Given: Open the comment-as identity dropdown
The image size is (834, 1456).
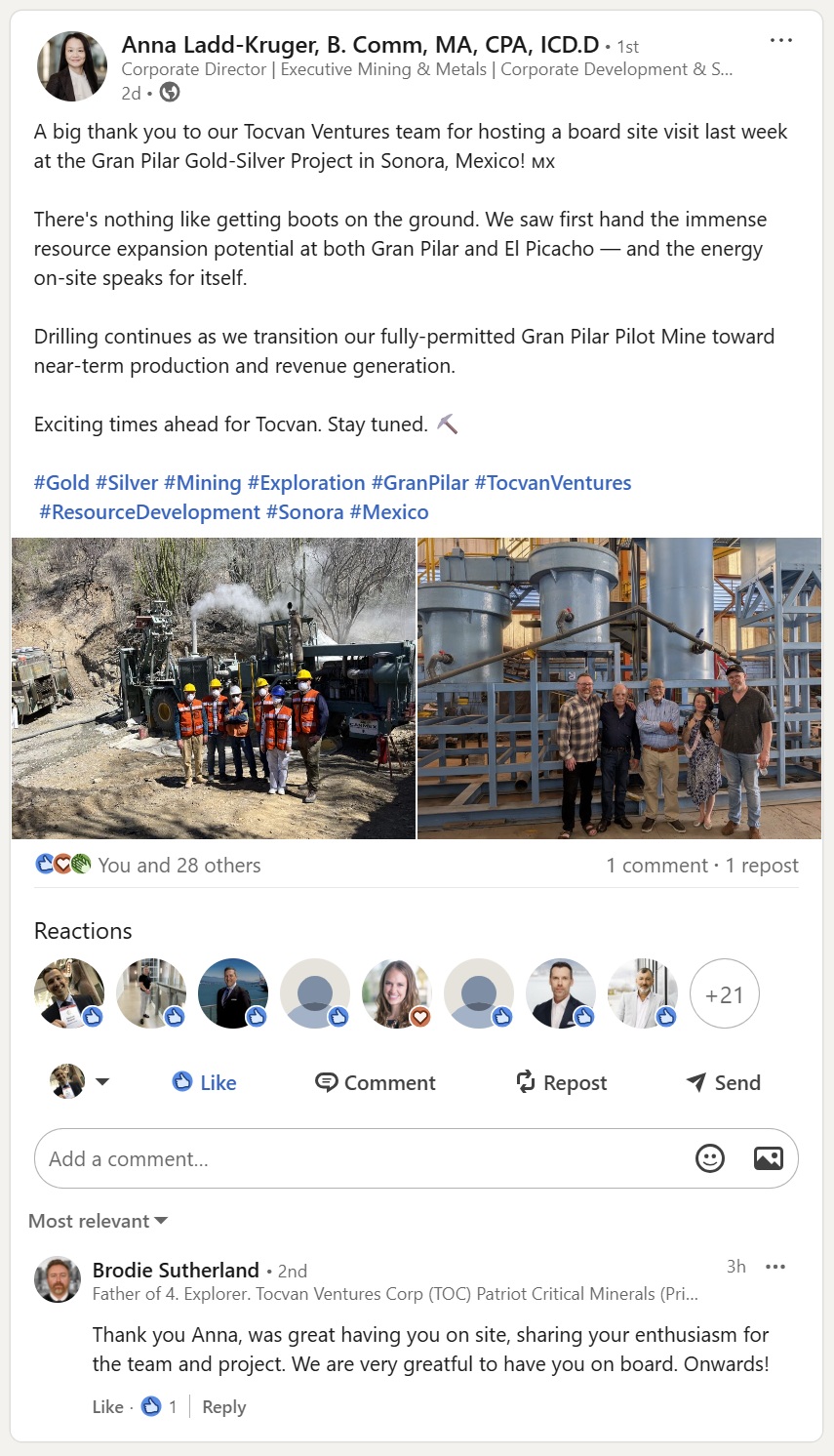Looking at the screenshot, I should (80, 1082).
